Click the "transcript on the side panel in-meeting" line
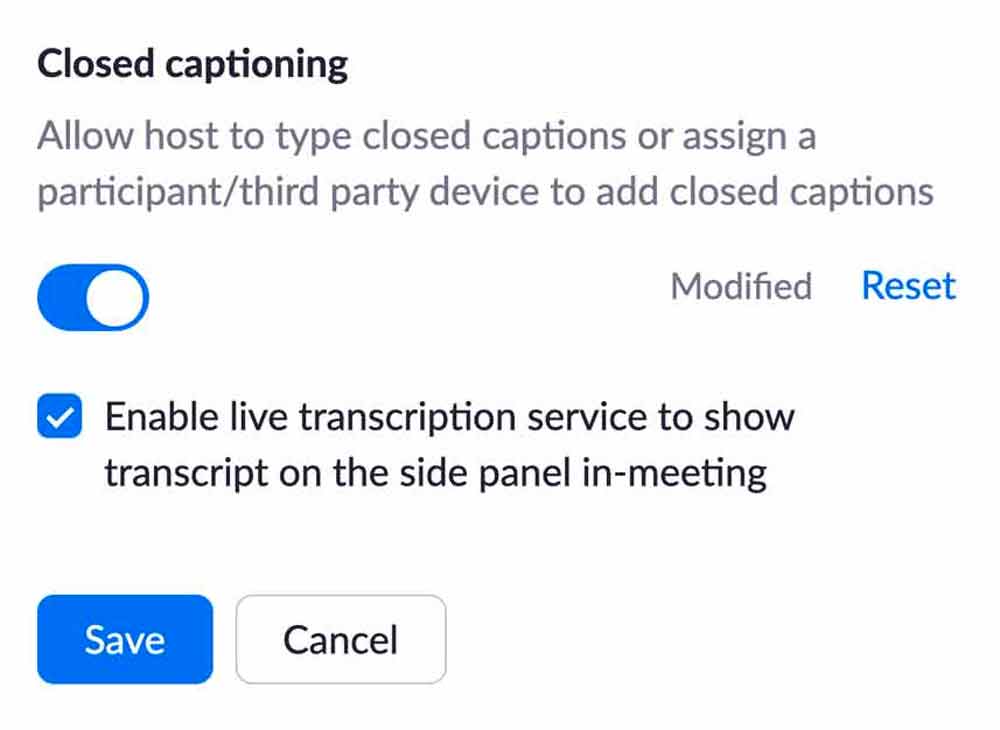The height and width of the screenshot is (730, 1000). 436,471
